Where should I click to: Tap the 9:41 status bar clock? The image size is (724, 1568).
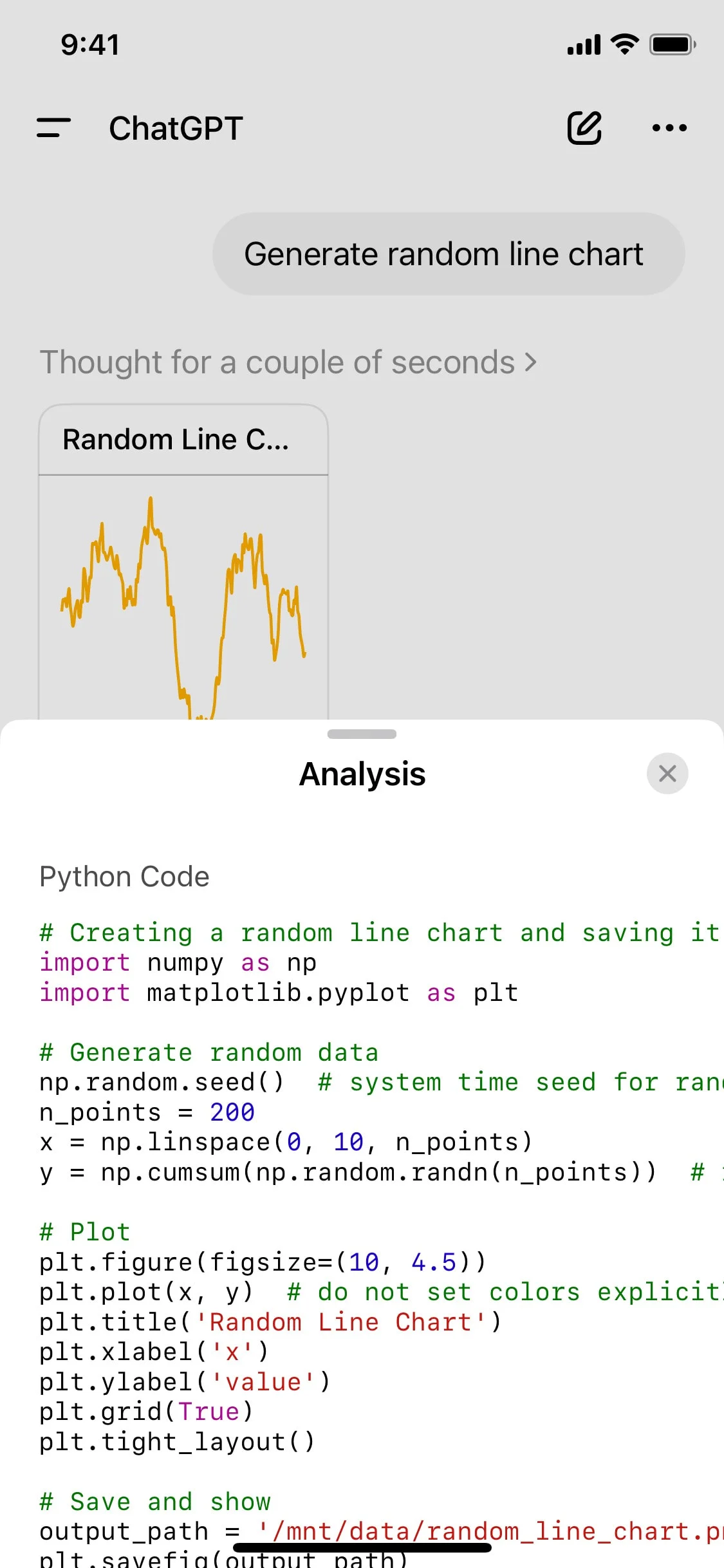click(x=90, y=44)
